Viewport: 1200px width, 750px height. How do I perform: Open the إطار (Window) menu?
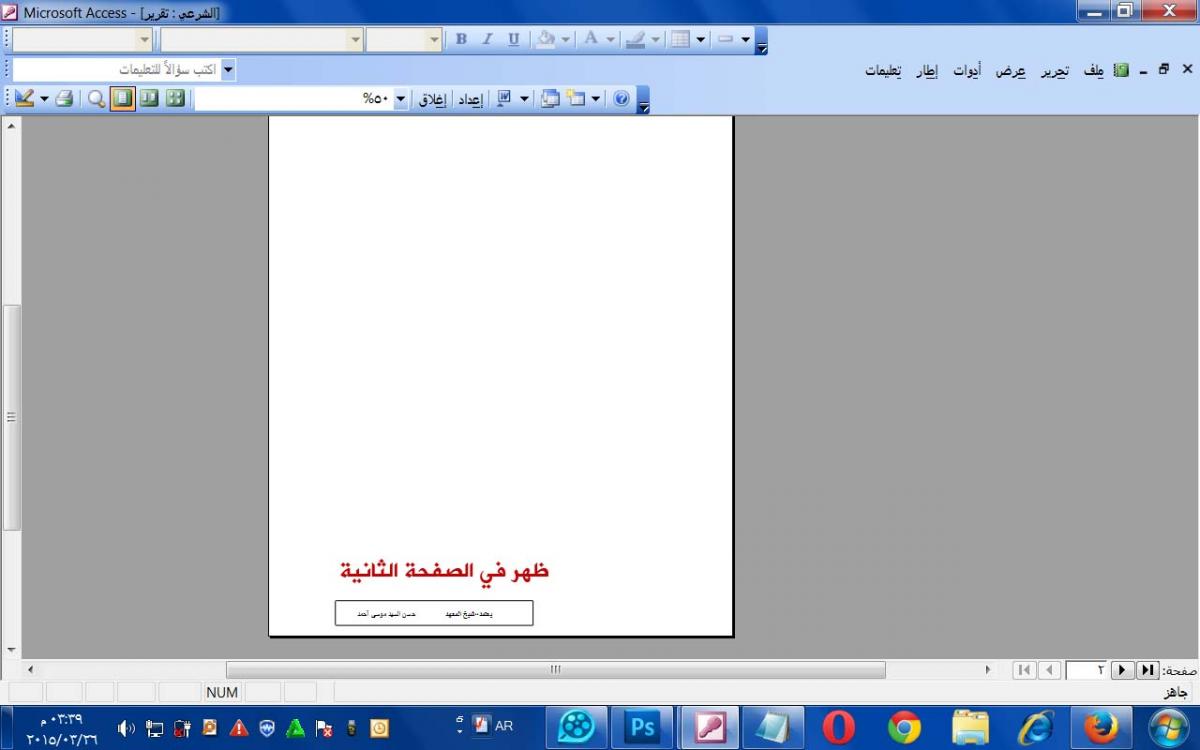pyautogui.click(x=926, y=70)
